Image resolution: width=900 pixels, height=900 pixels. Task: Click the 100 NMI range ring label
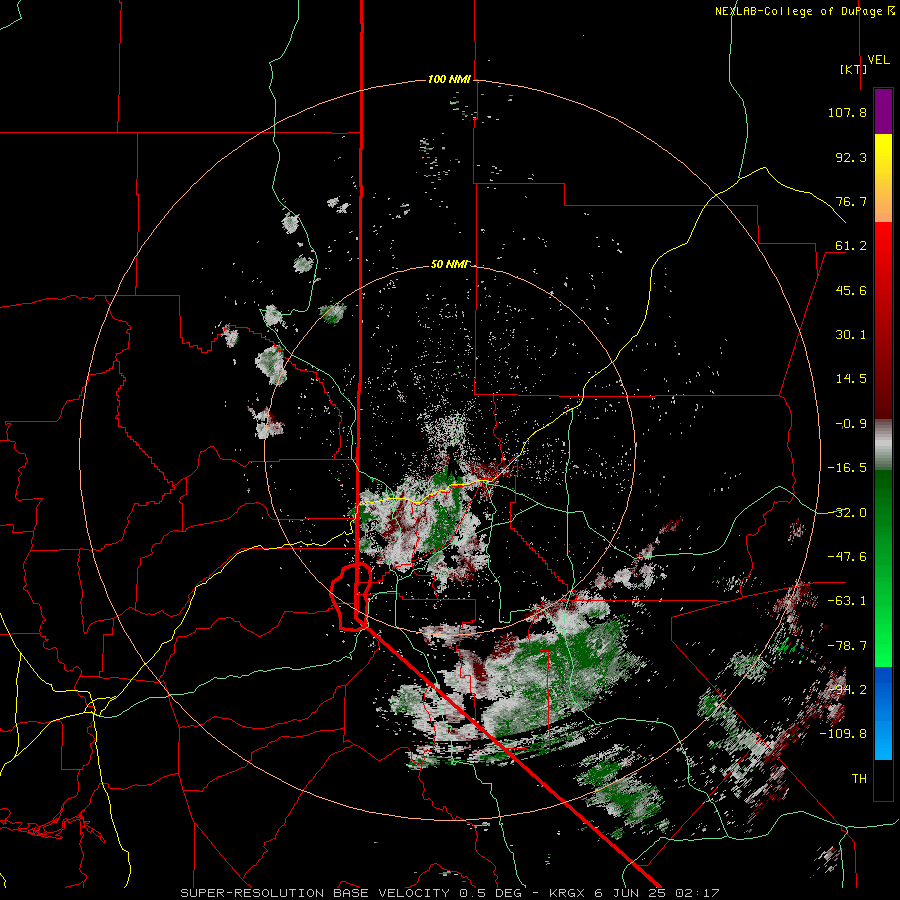(x=449, y=79)
